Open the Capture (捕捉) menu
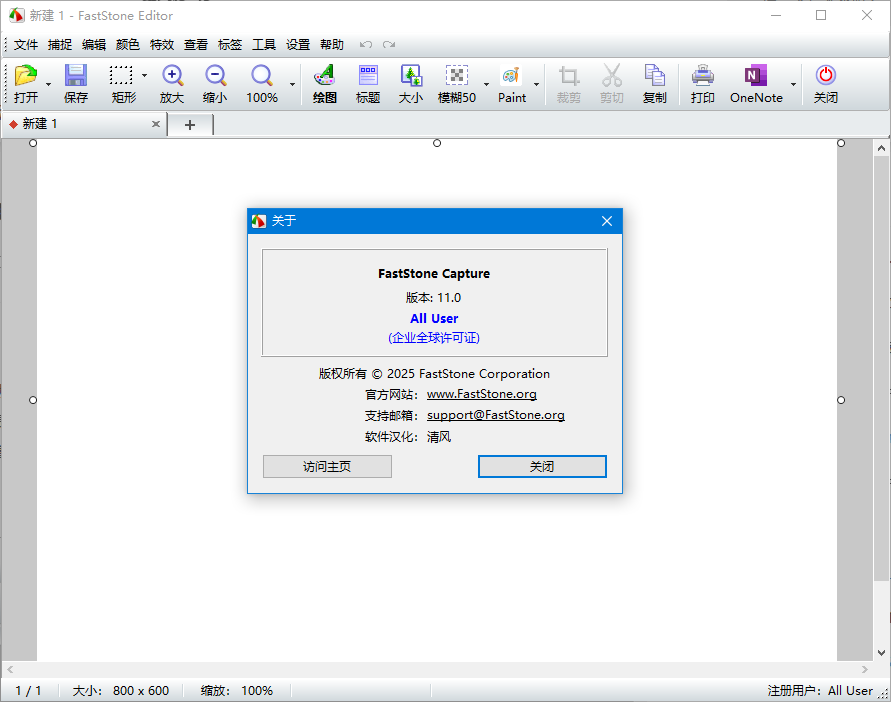The width and height of the screenshot is (891, 702). click(60, 44)
